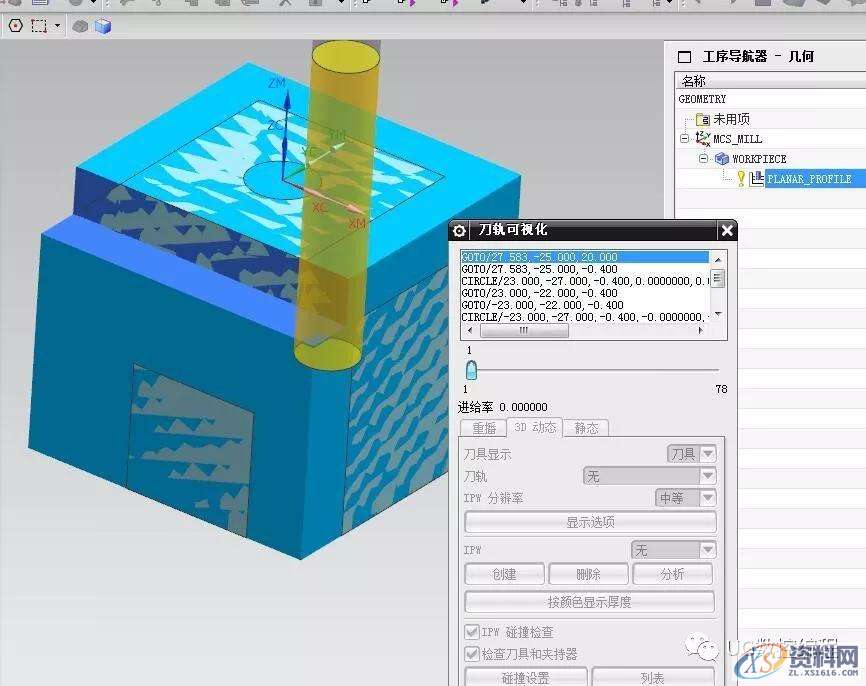The width and height of the screenshot is (866, 686).
Task: Select the shaded cube display icon on toolbar
Action: (x=82, y=25)
